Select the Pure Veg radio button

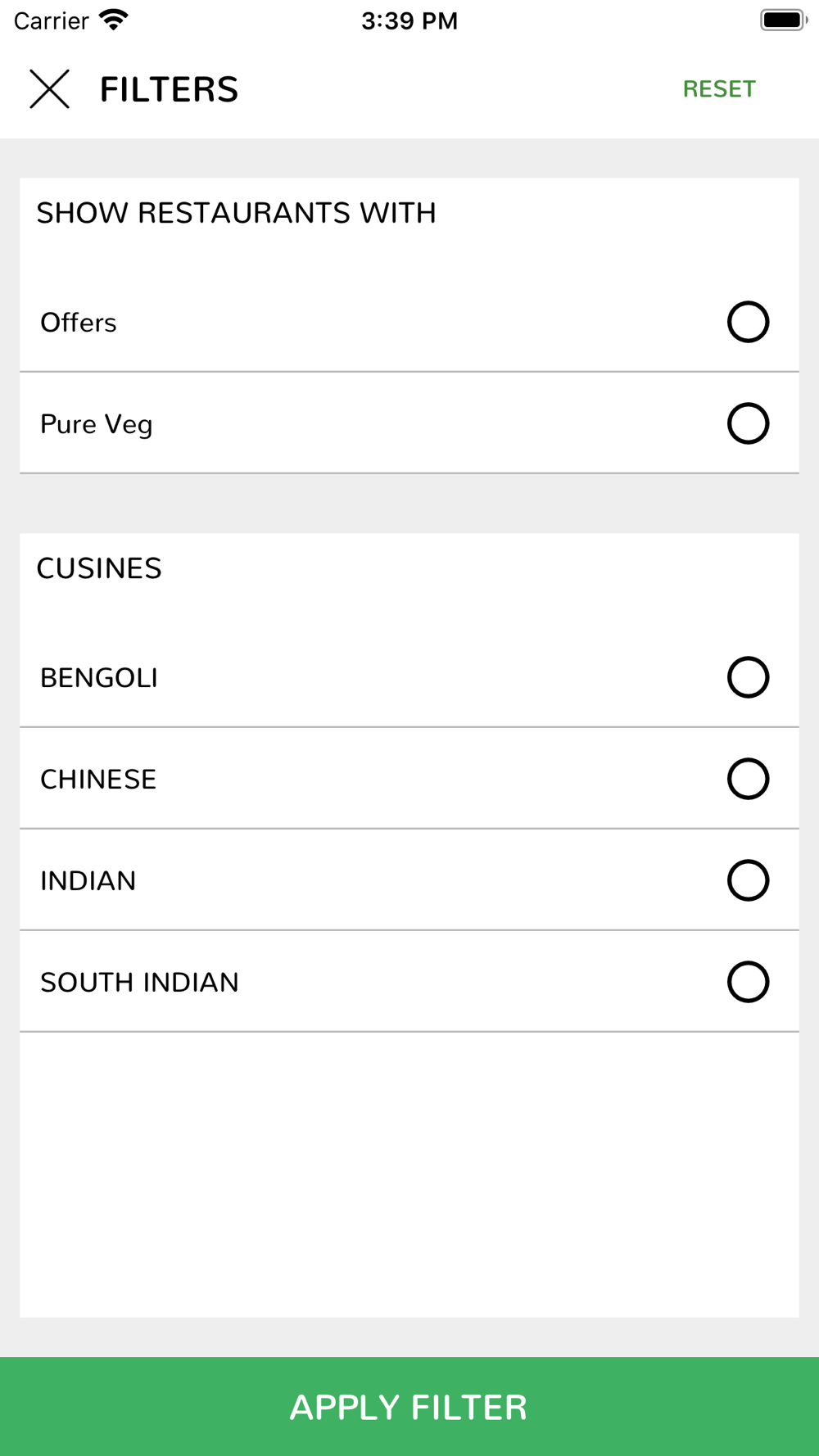tap(748, 423)
